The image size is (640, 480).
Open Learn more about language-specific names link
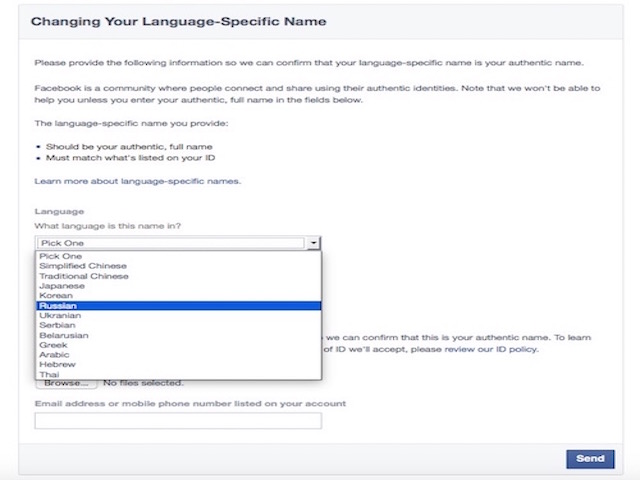pyautogui.click(x=138, y=181)
